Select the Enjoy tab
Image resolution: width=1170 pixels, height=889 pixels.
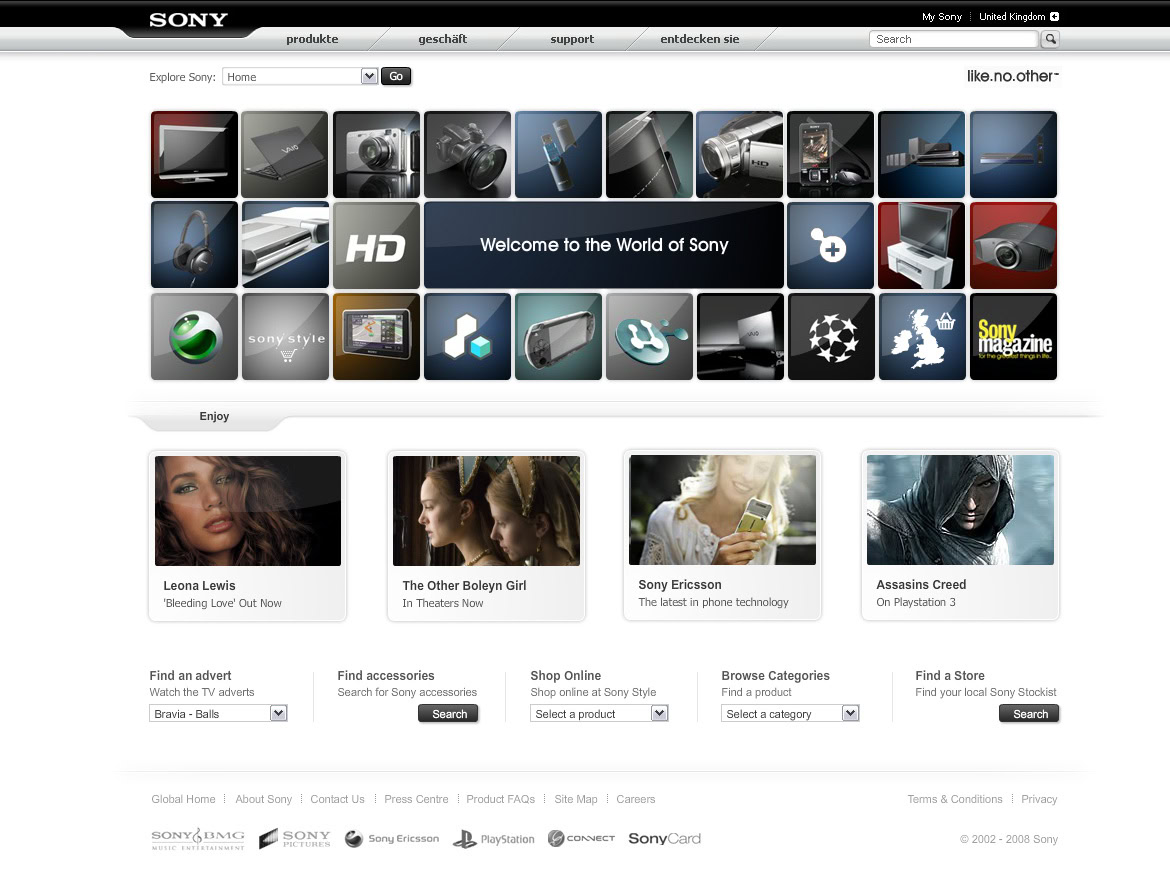point(214,417)
